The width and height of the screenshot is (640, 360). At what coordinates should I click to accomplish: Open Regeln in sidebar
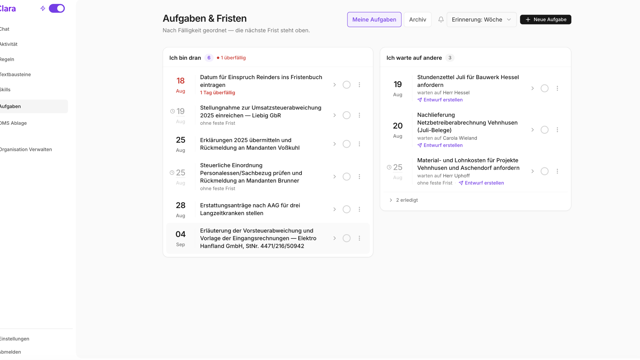(x=7, y=59)
